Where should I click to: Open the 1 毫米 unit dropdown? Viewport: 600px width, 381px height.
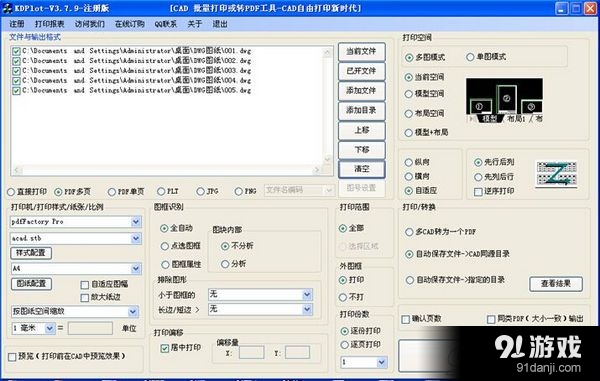point(50,329)
